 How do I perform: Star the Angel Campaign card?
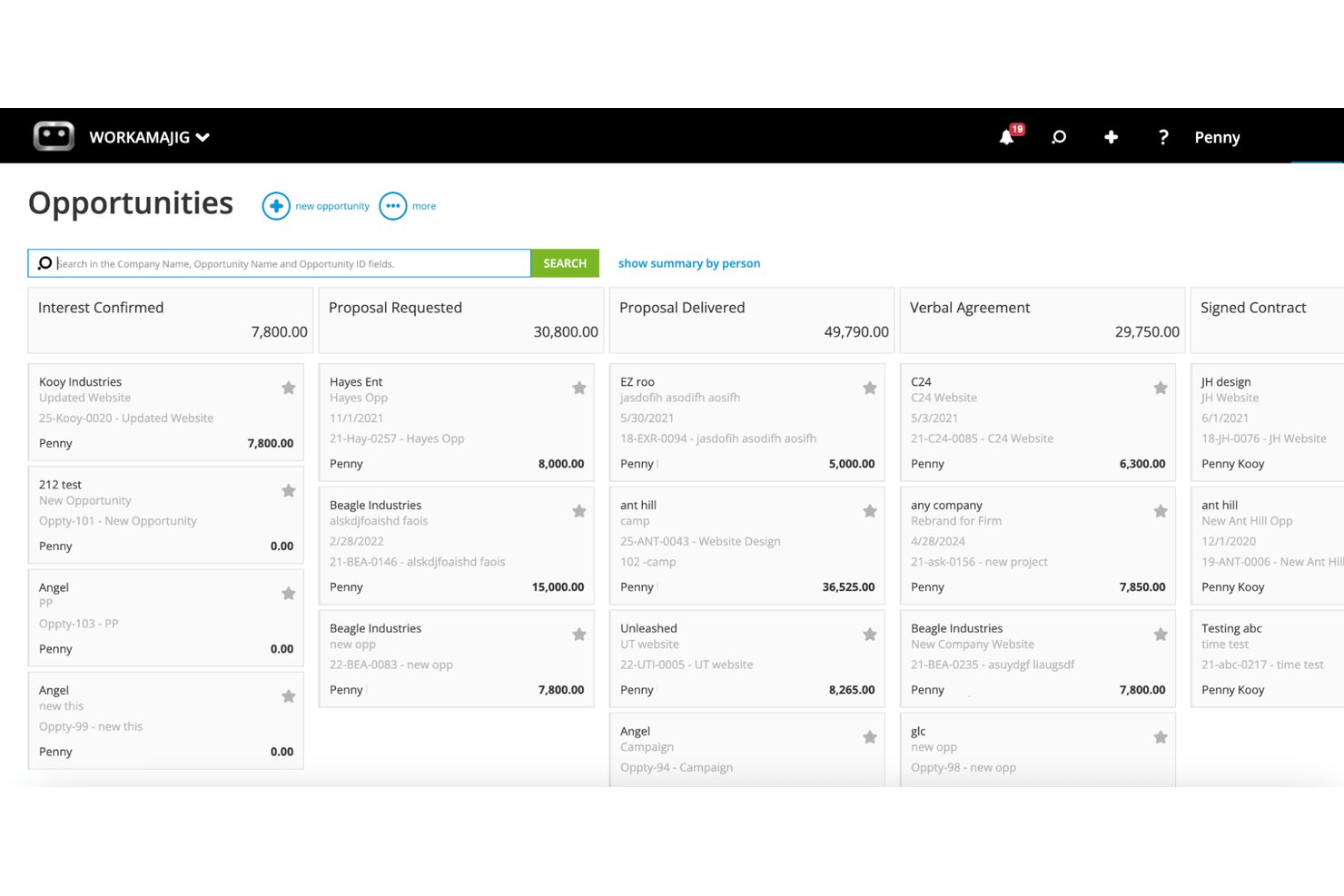click(x=870, y=738)
